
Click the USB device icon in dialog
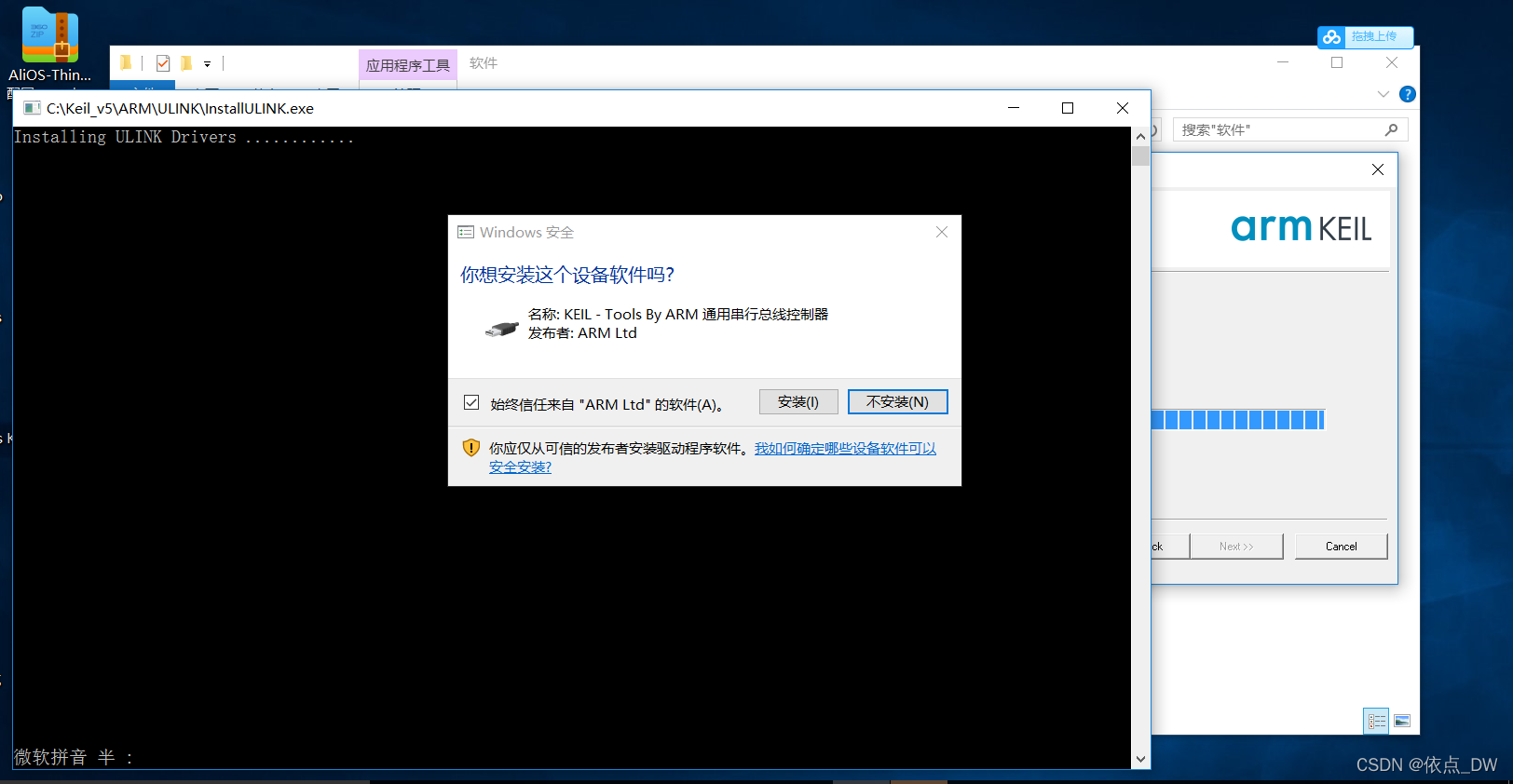(x=501, y=329)
